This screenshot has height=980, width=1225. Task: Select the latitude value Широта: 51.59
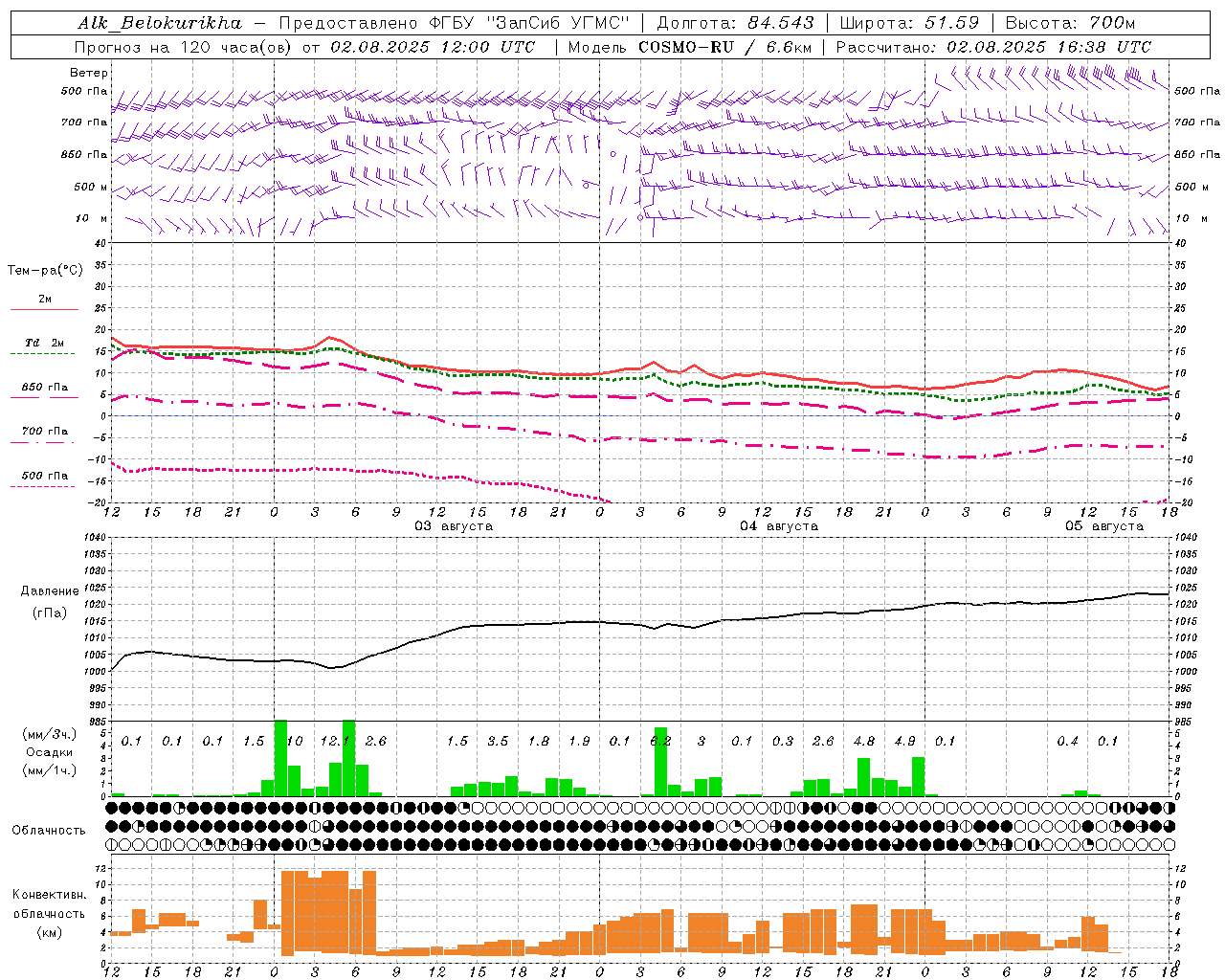(909, 23)
